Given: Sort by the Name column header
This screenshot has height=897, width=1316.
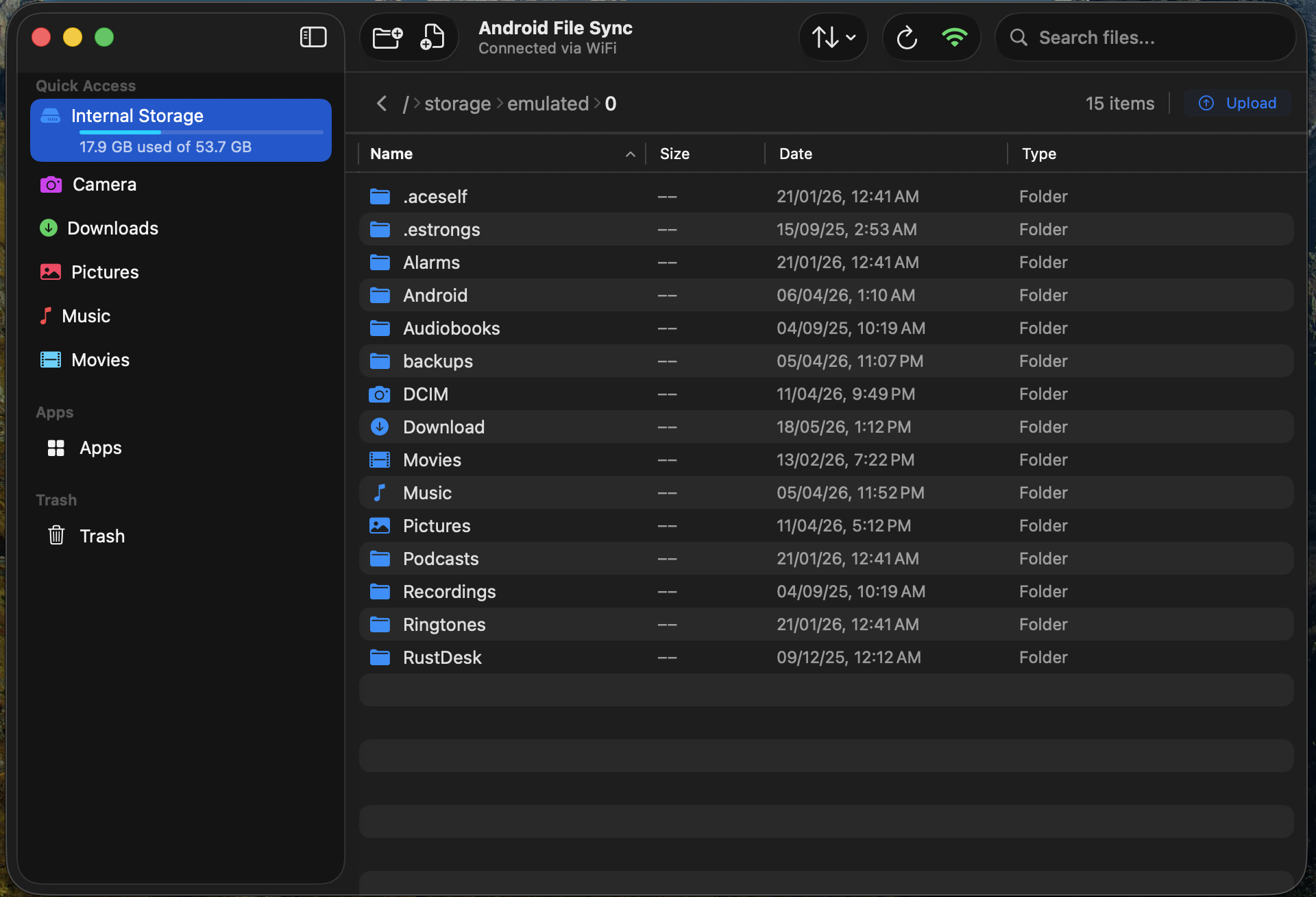Looking at the screenshot, I should coord(502,154).
